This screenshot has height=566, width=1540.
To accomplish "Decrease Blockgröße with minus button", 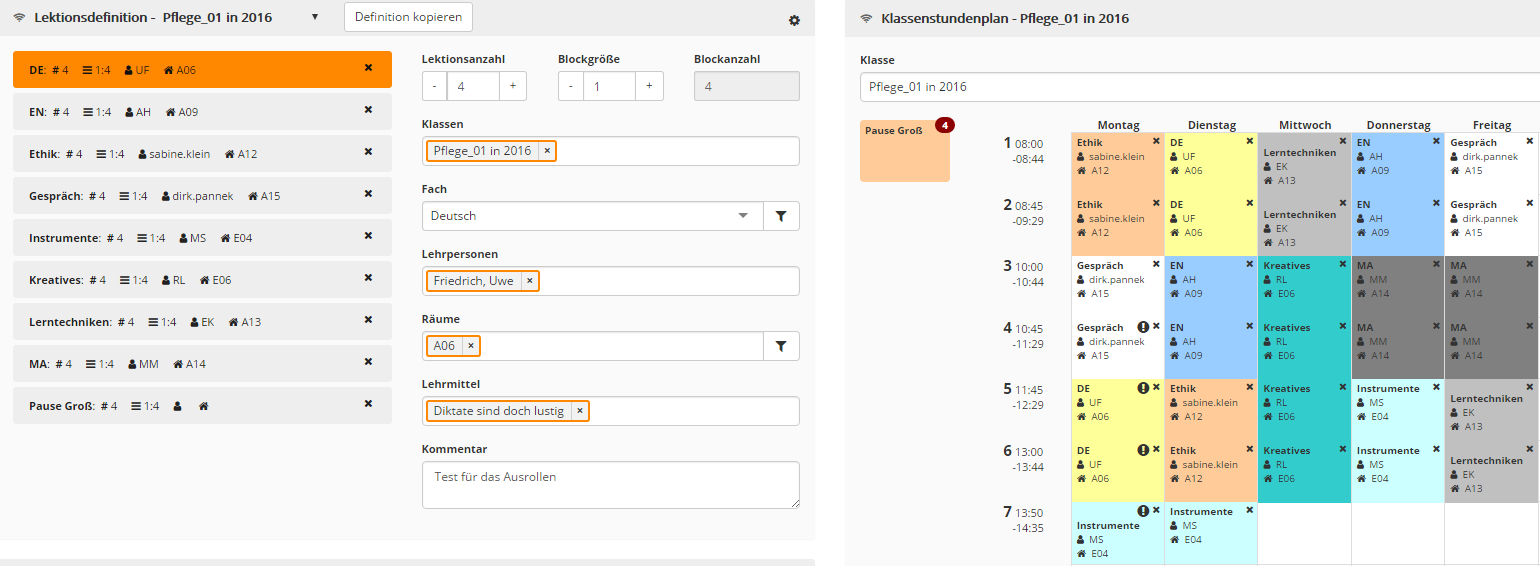I will tap(571, 86).
